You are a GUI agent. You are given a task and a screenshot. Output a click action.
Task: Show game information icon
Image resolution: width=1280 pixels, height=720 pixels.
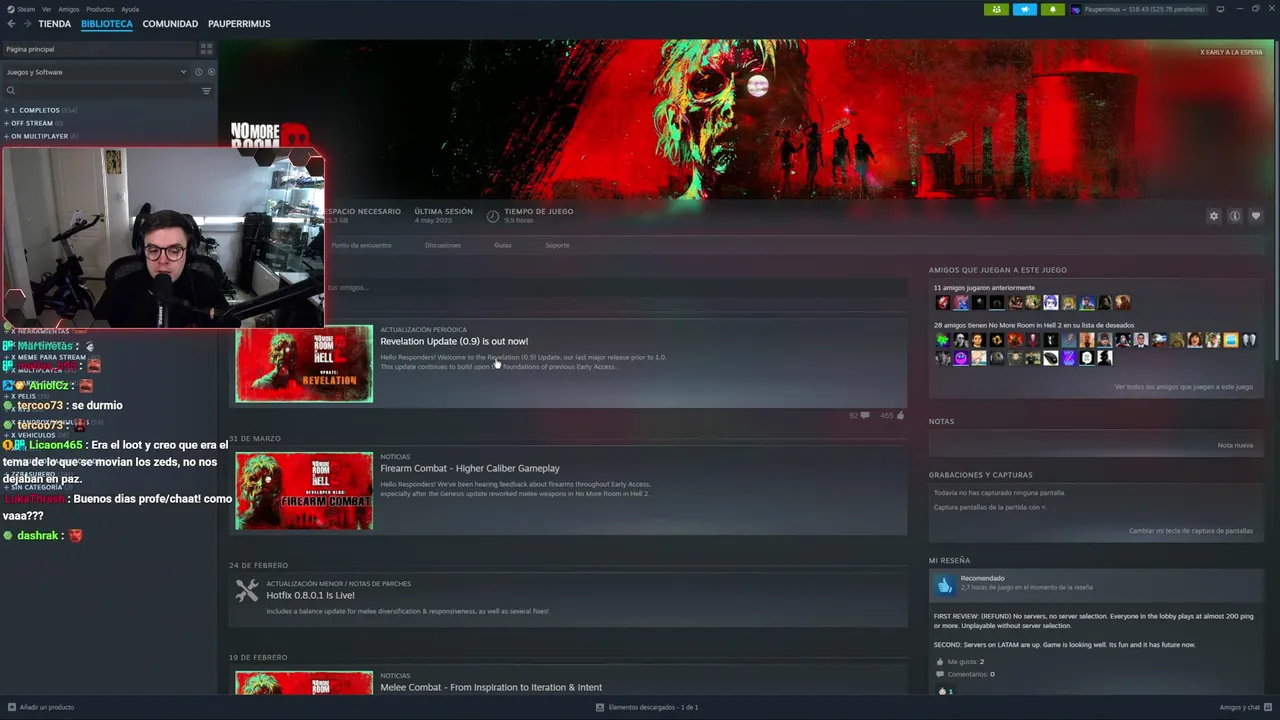coord(1235,216)
